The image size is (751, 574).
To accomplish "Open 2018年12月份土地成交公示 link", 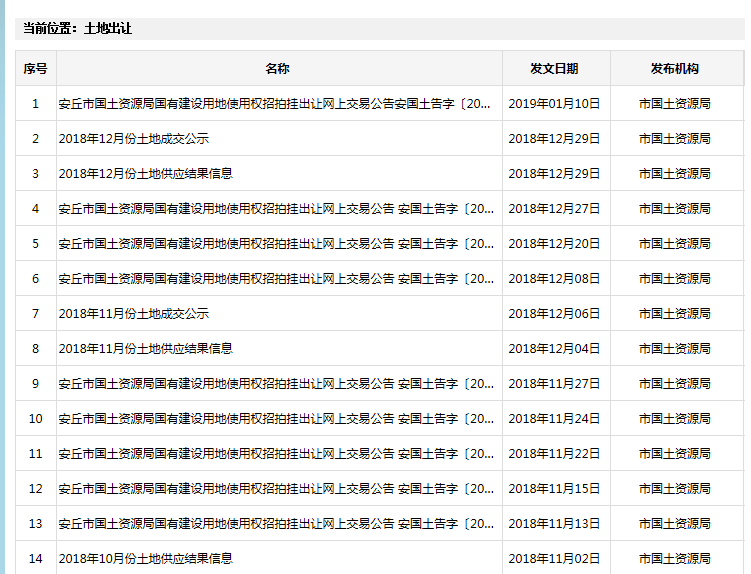I will 134,138.
